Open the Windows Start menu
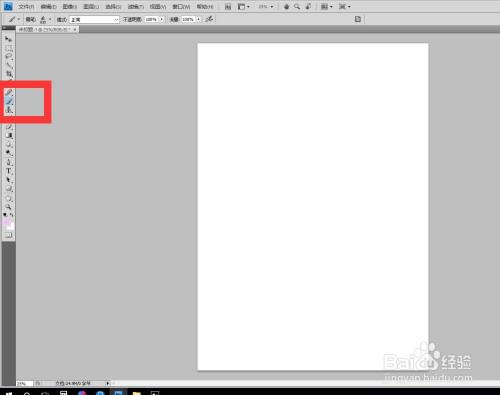Screen dimensions: 500x395 pos(9,393)
